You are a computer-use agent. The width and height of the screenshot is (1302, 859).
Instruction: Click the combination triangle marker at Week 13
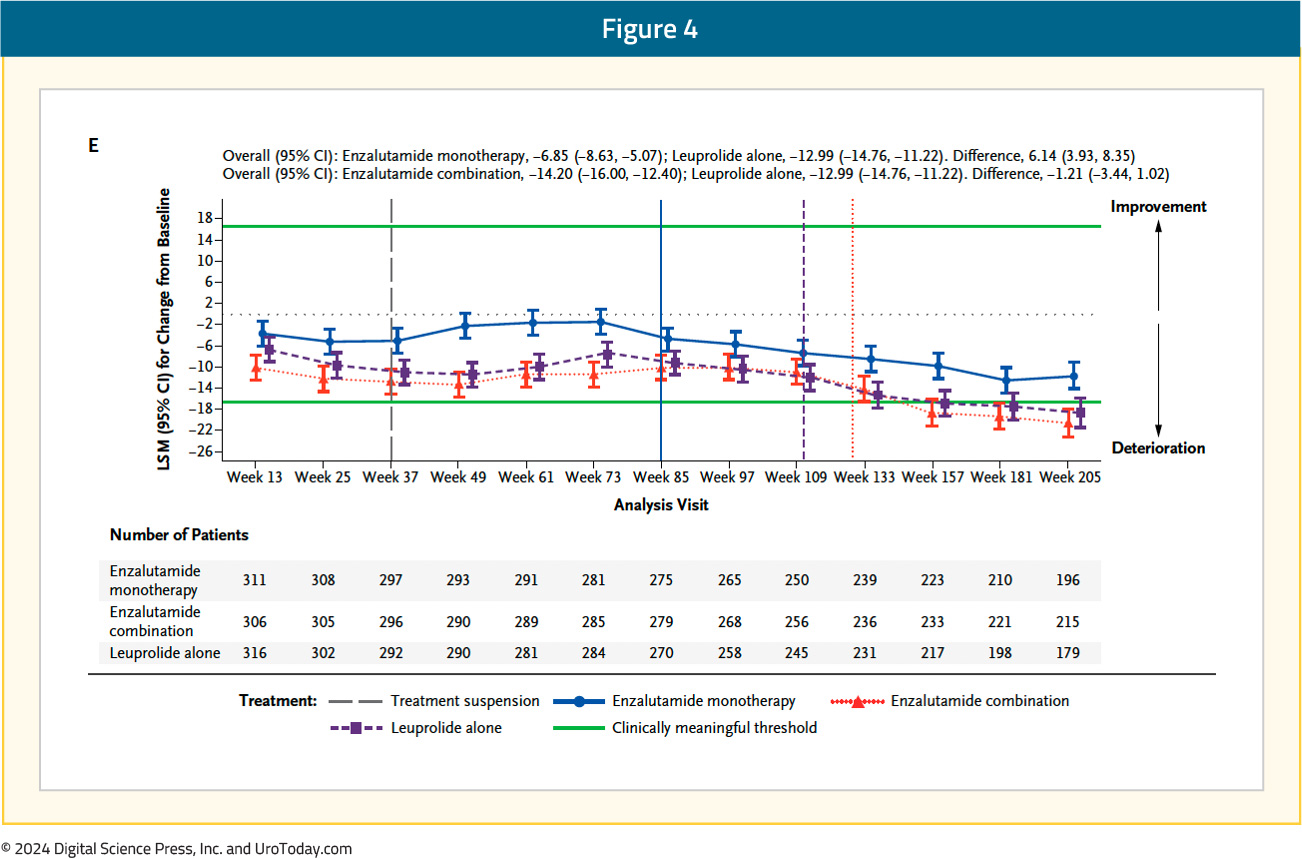click(x=255, y=368)
